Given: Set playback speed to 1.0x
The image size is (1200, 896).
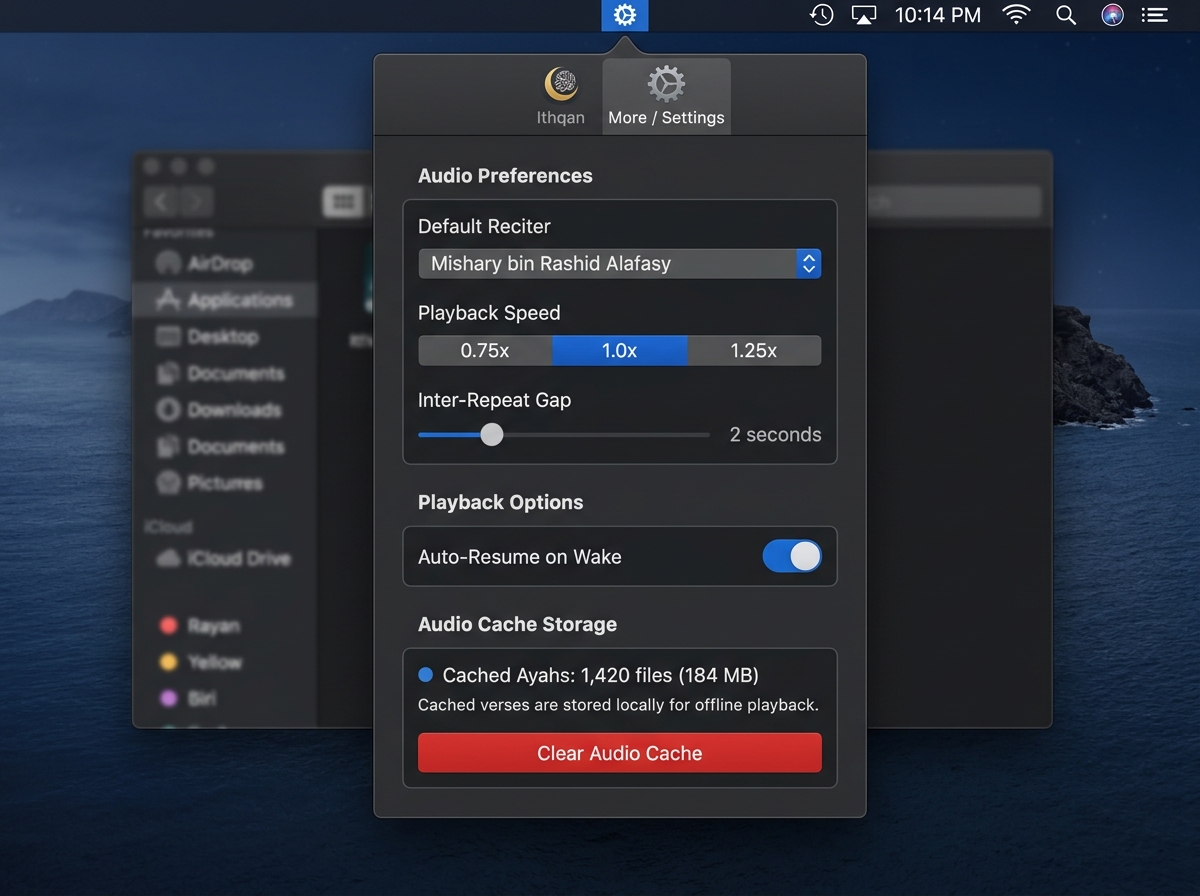Looking at the screenshot, I should pyautogui.click(x=620, y=350).
